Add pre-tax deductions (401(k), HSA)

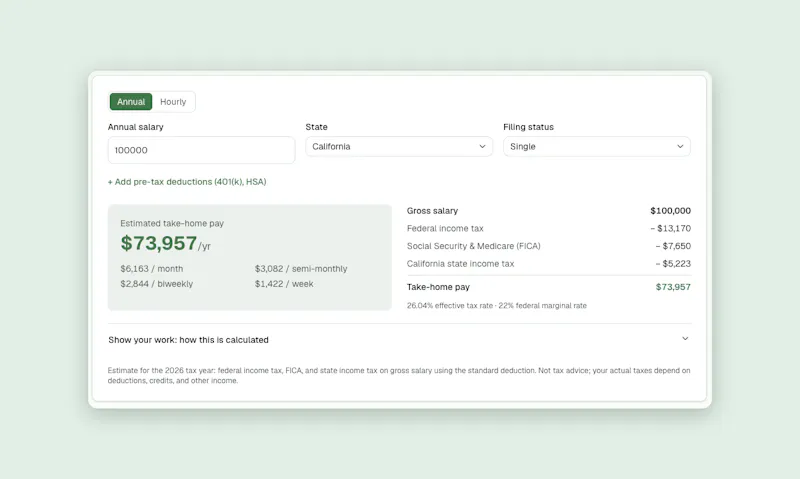[x=187, y=182]
